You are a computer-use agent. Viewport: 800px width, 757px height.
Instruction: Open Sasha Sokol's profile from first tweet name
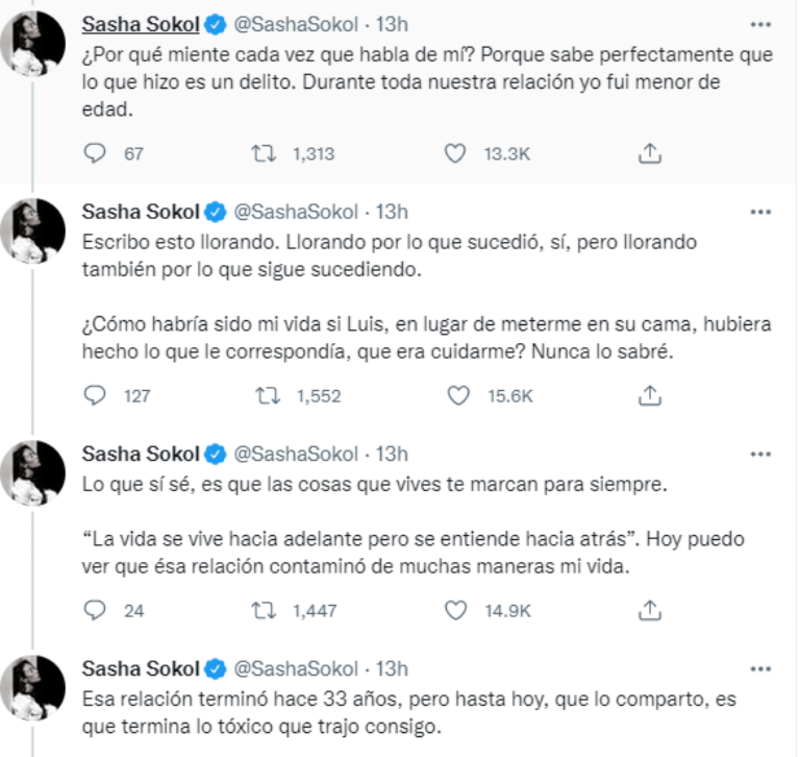point(140,22)
